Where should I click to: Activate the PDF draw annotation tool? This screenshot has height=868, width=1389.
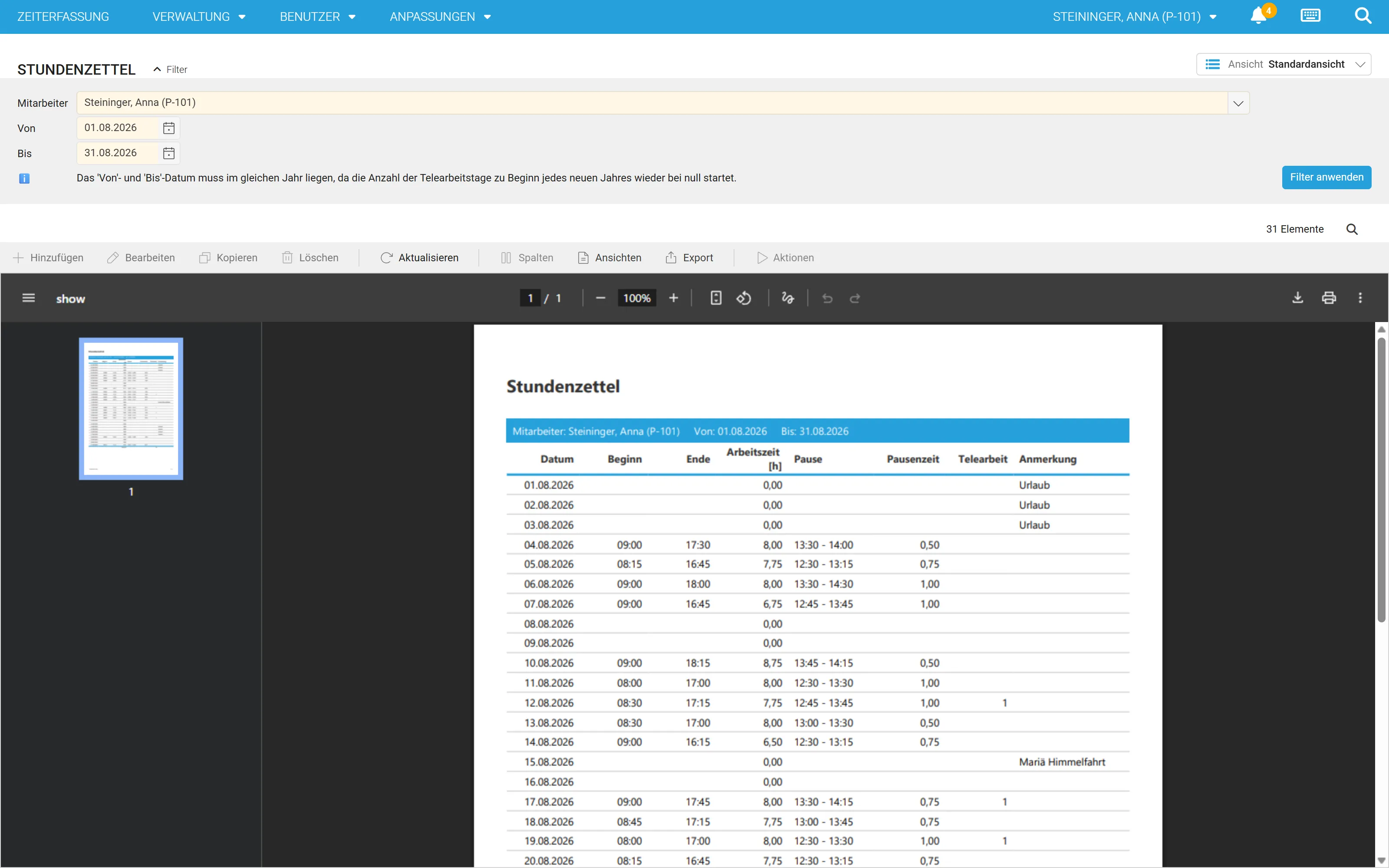point(787,298)
